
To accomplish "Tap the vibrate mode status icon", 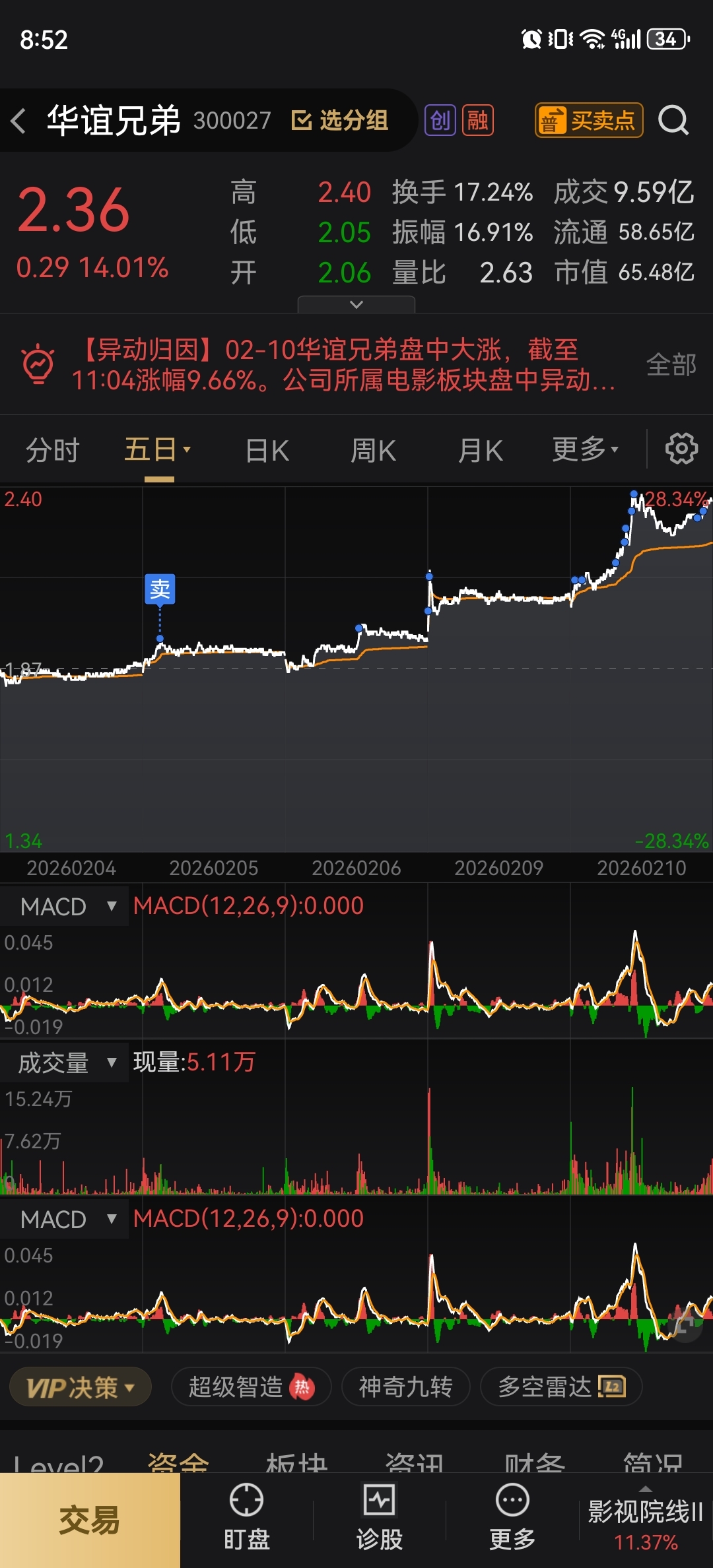I will tap(560, 39).
